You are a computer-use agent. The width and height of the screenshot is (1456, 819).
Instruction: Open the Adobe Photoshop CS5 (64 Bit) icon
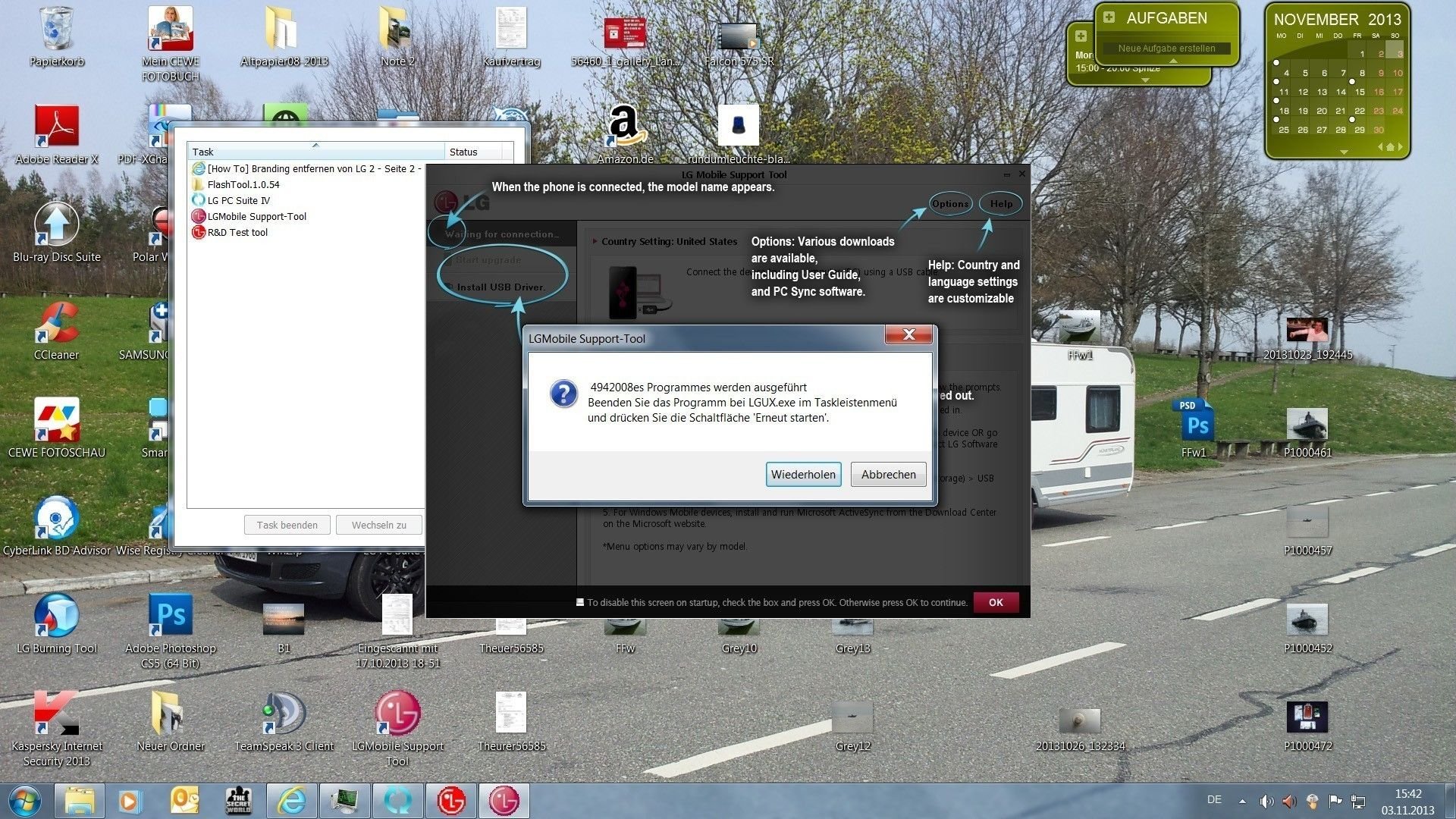pyautogui.click(x=171, y=630)
